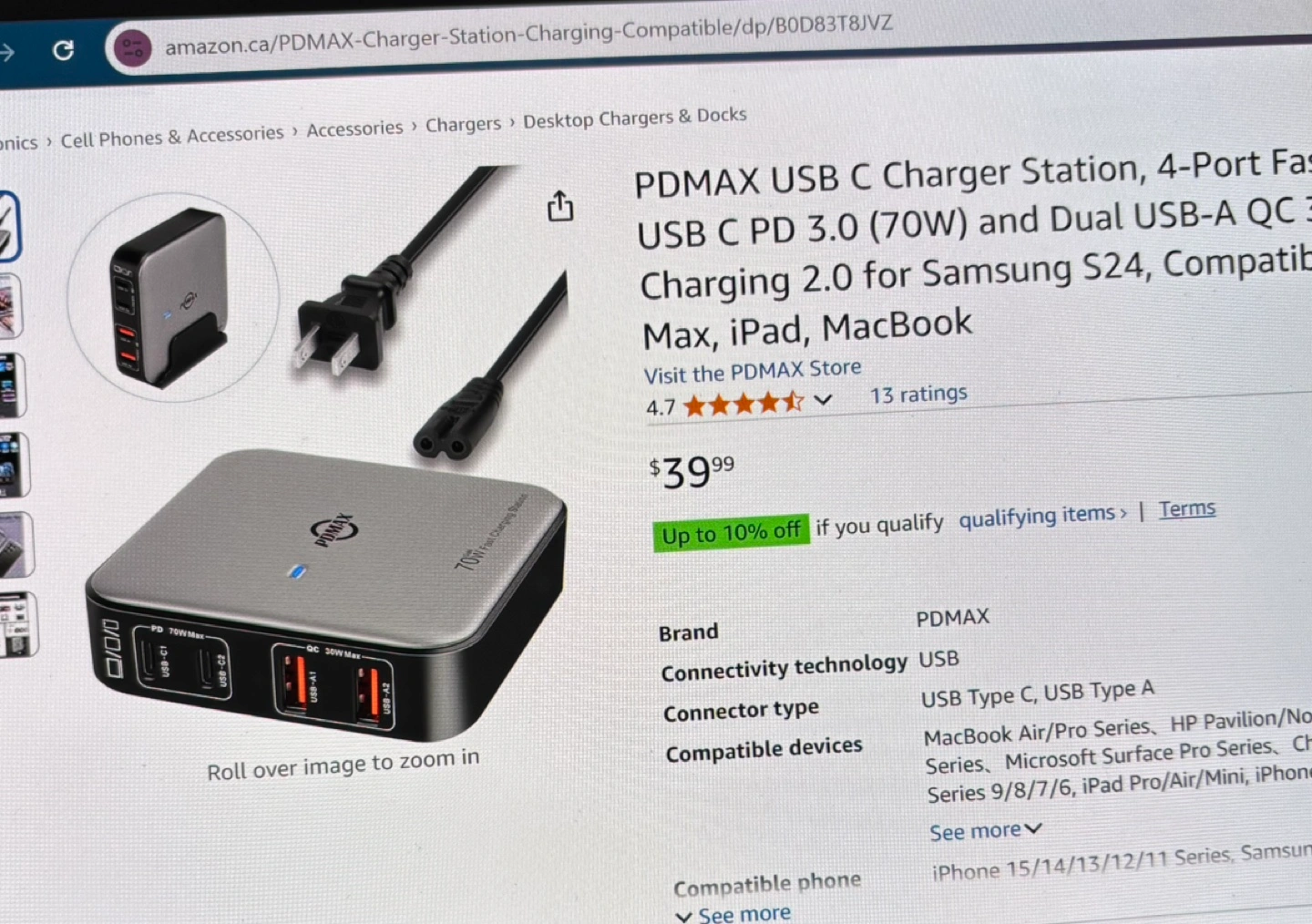1312x924 pixels.
Task: Click the browser reload icon
Action: pos(63,50)
